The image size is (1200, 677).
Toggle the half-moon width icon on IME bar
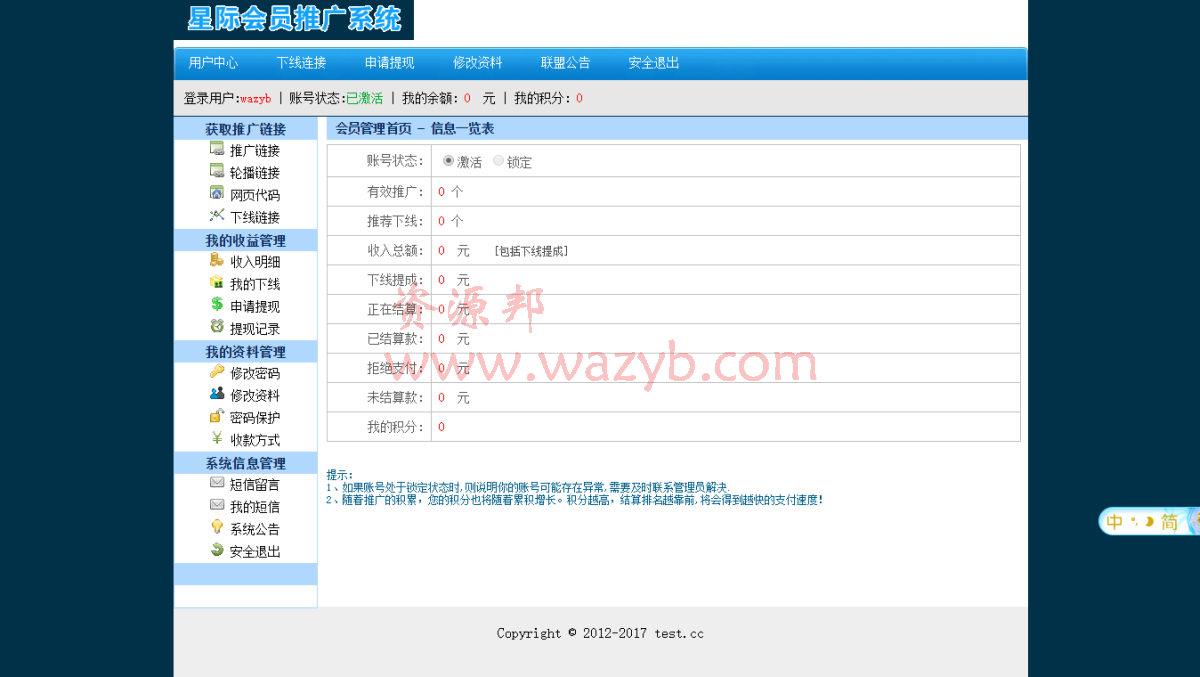(1149, 521)
